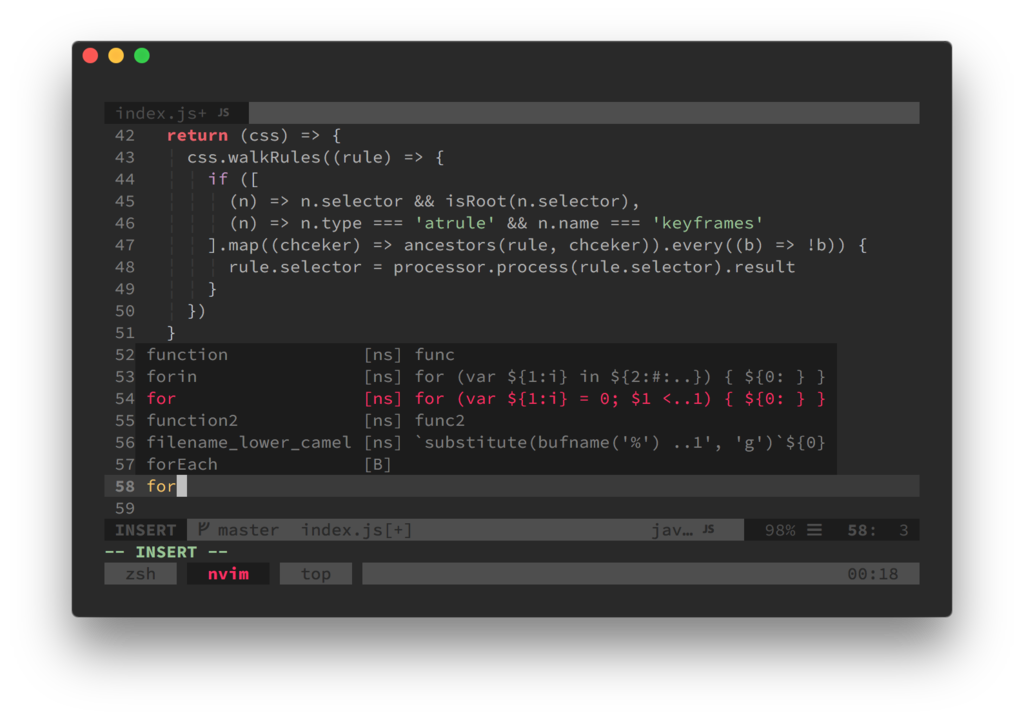Click the JS filetype icon after jav…
The image size is (1024, 720).
709,529
